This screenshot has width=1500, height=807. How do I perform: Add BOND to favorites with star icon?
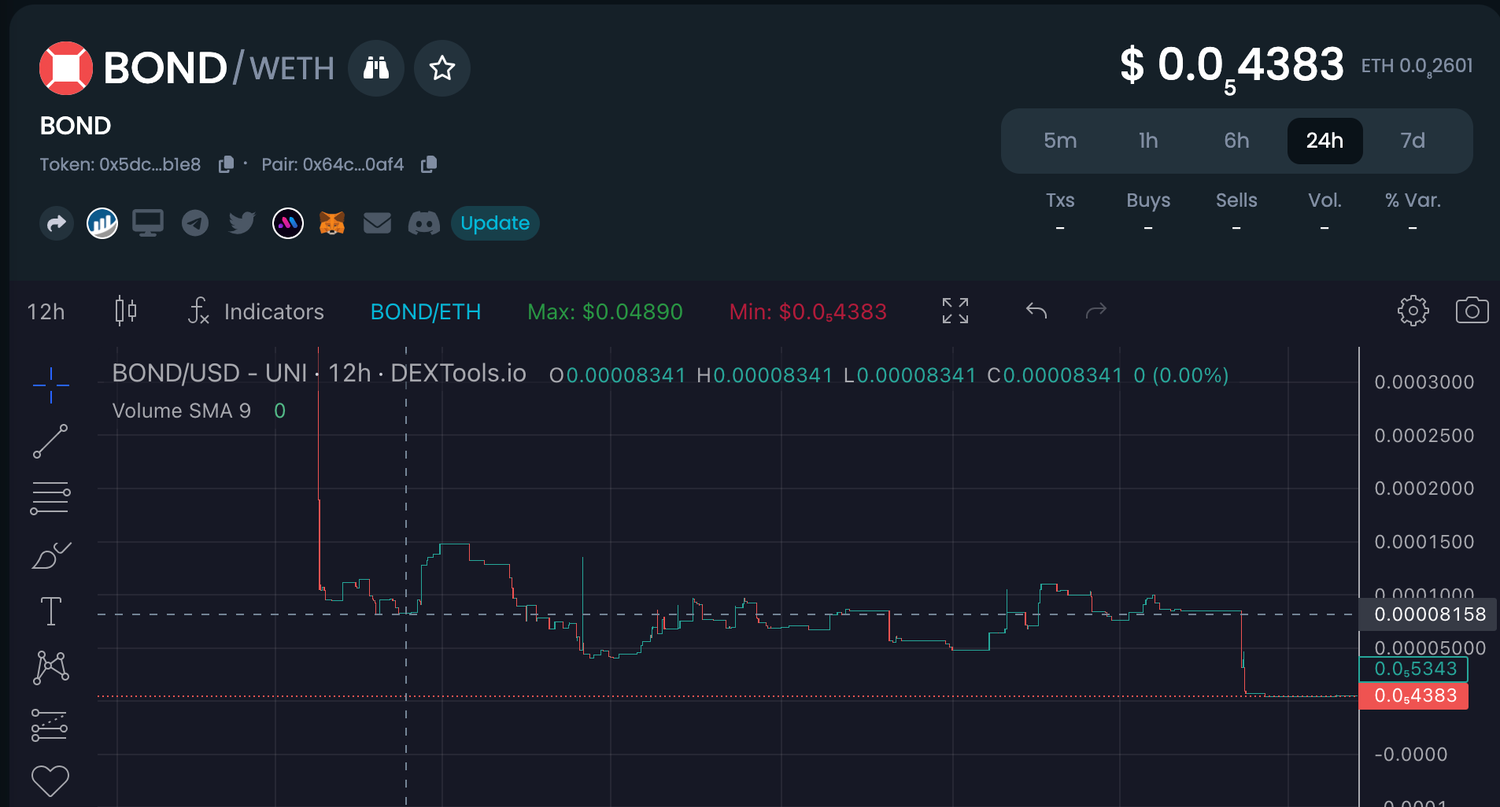(442, 68)
